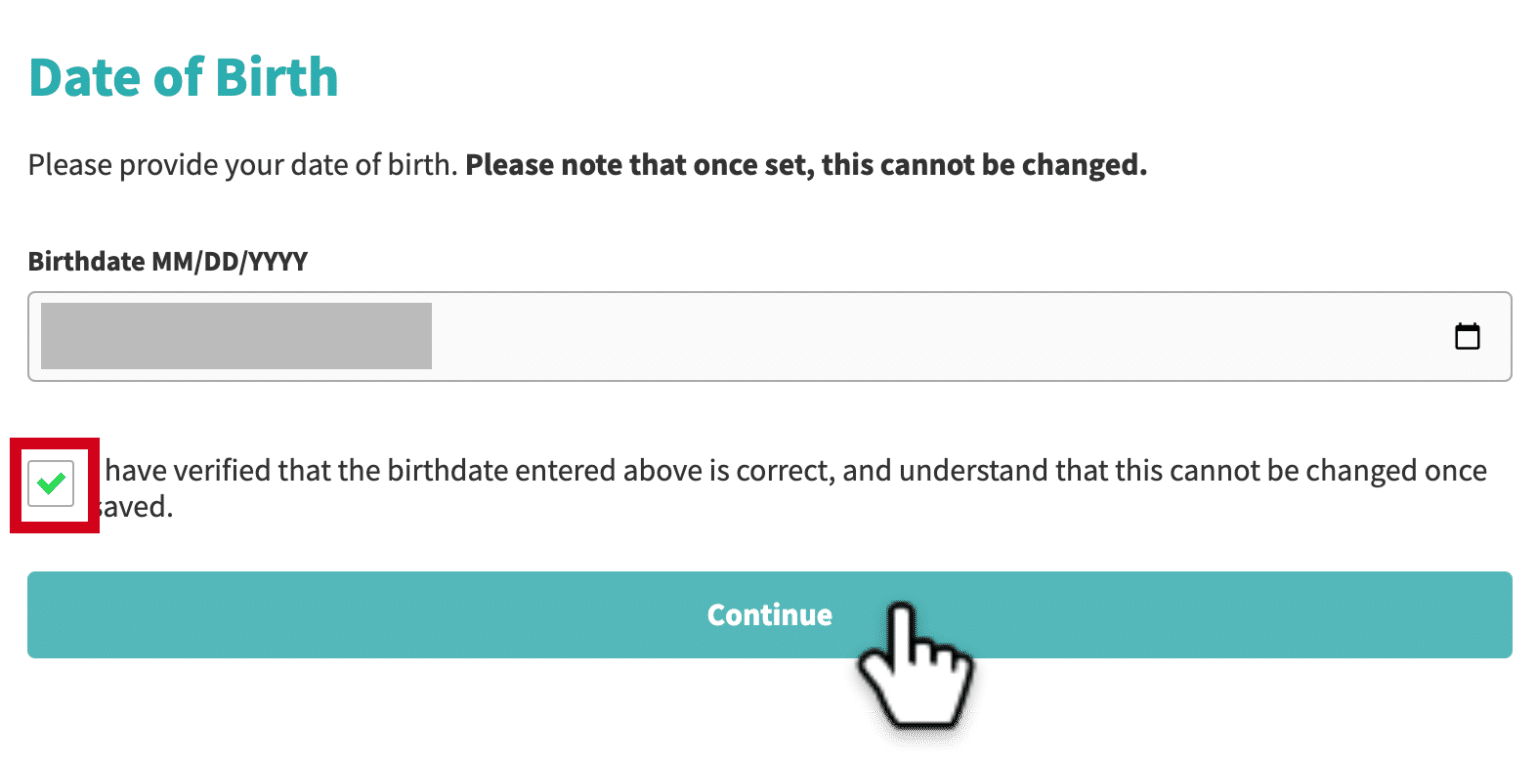
Task: Open the calendar date picker icon
Action: tap(1466, 336)
